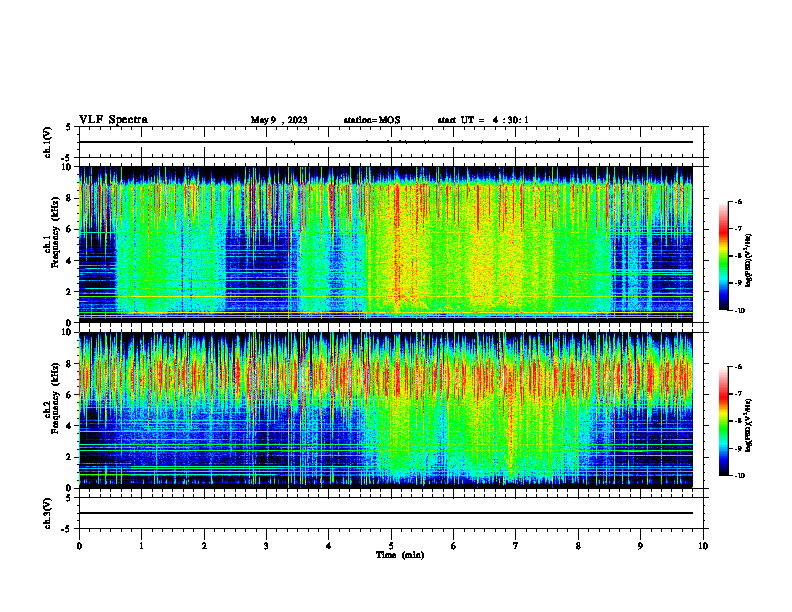Viewport: 792px width, 612px height.
Task: Click Time axis tick label "0"
Action: (79, 546)
